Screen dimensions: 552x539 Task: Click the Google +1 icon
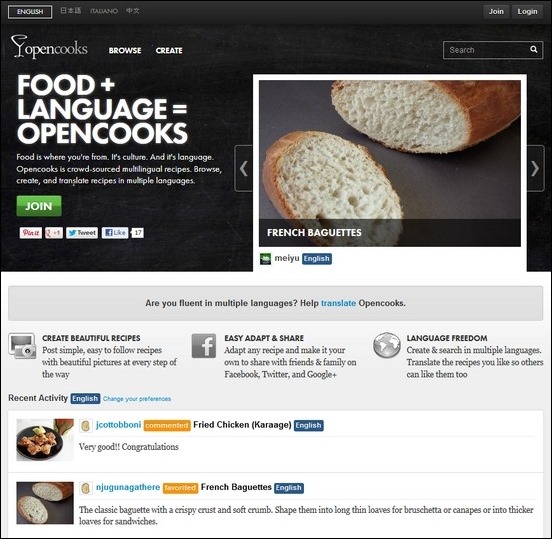[54, 233]
